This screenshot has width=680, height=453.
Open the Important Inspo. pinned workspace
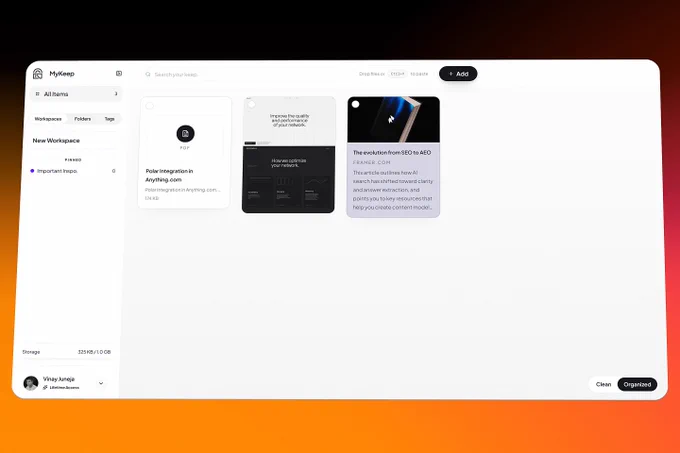[74, 171]
